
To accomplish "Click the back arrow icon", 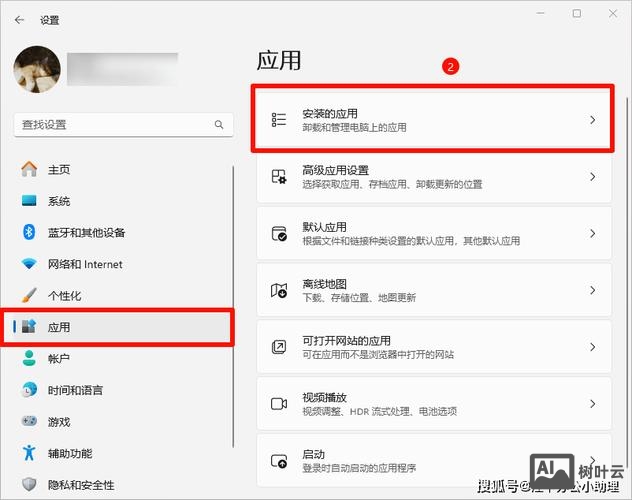I will point(19,20).
